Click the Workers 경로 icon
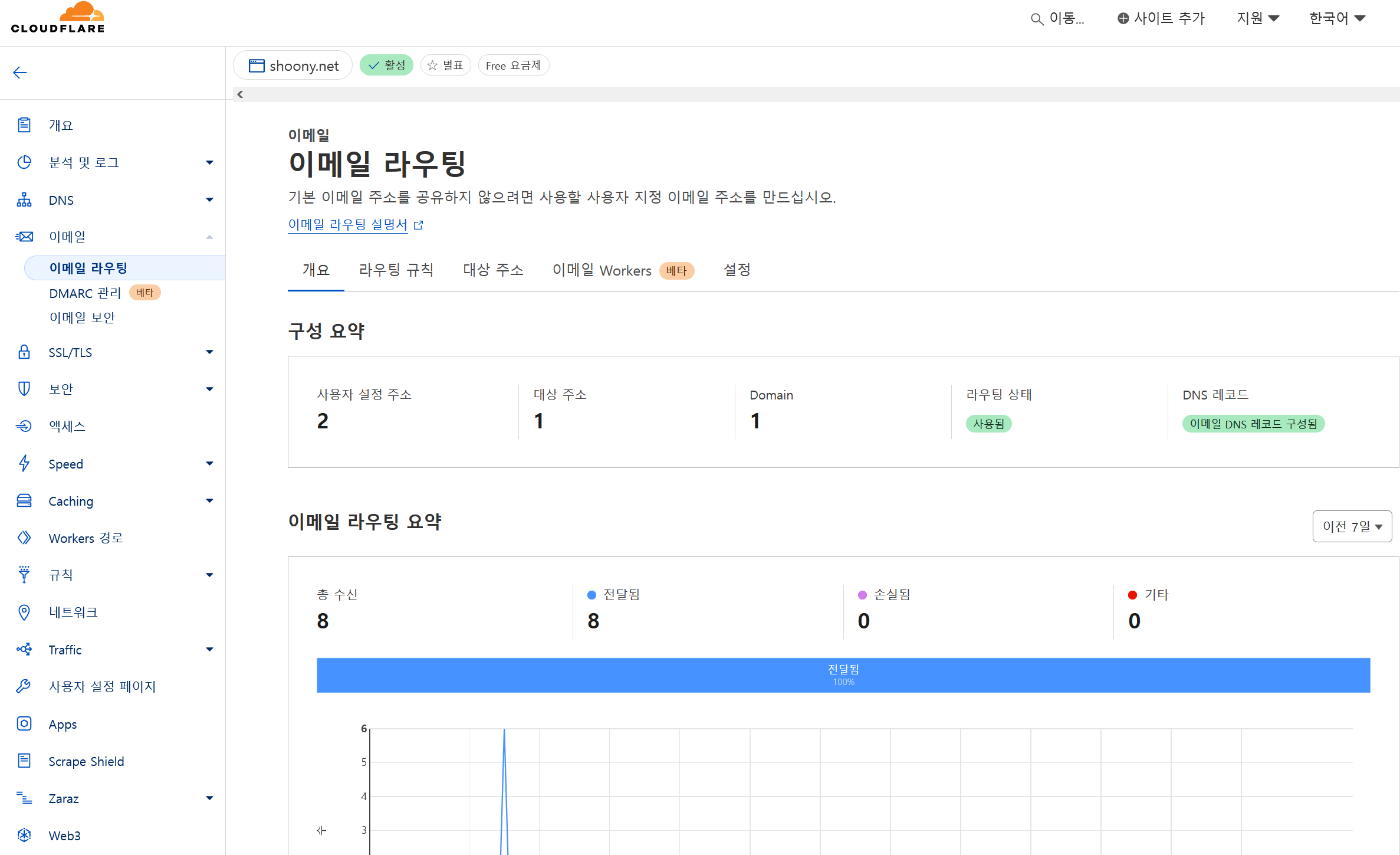 click(24, 538)
